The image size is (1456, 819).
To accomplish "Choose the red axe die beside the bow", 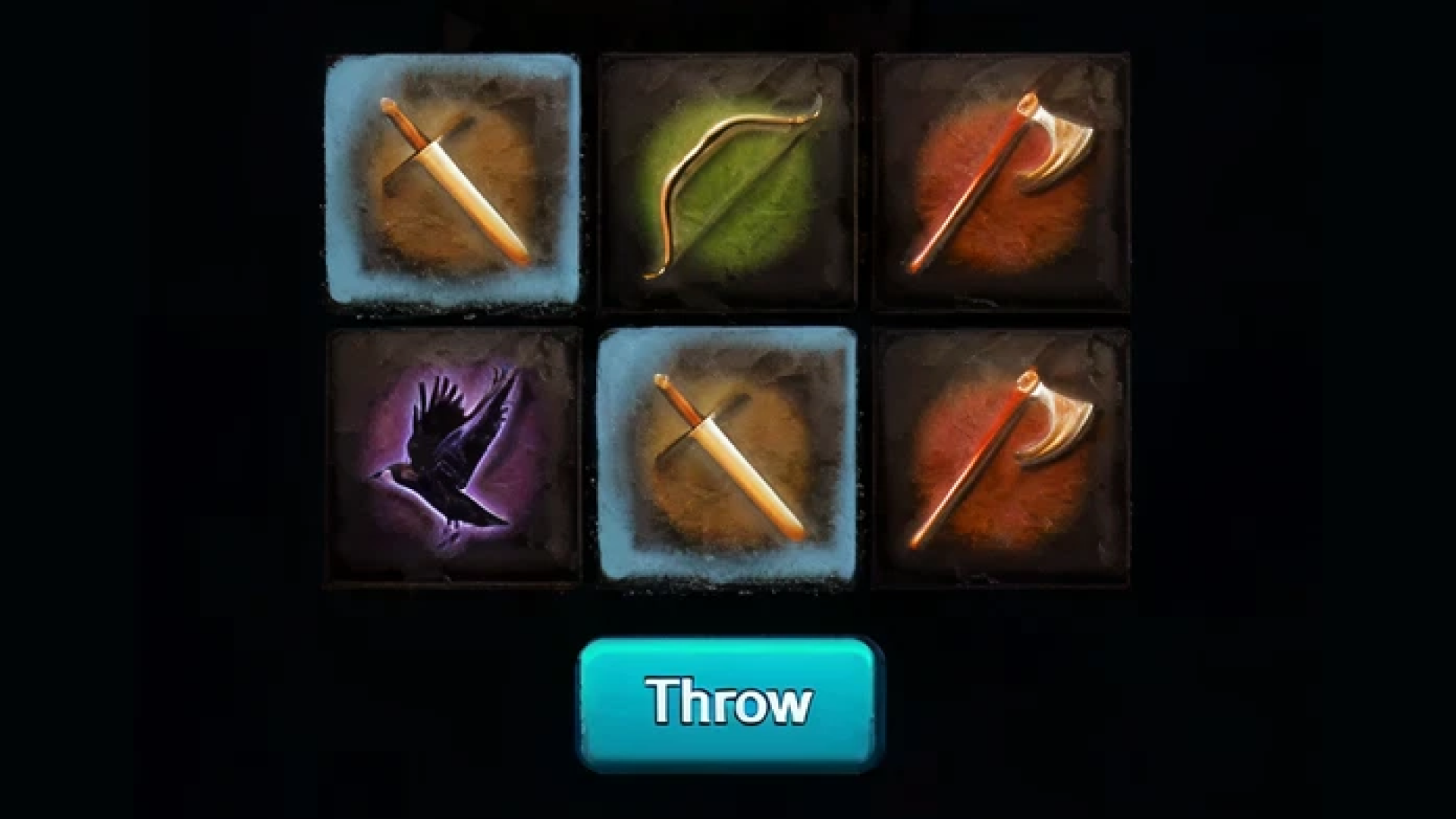I will coord(1001,182).
